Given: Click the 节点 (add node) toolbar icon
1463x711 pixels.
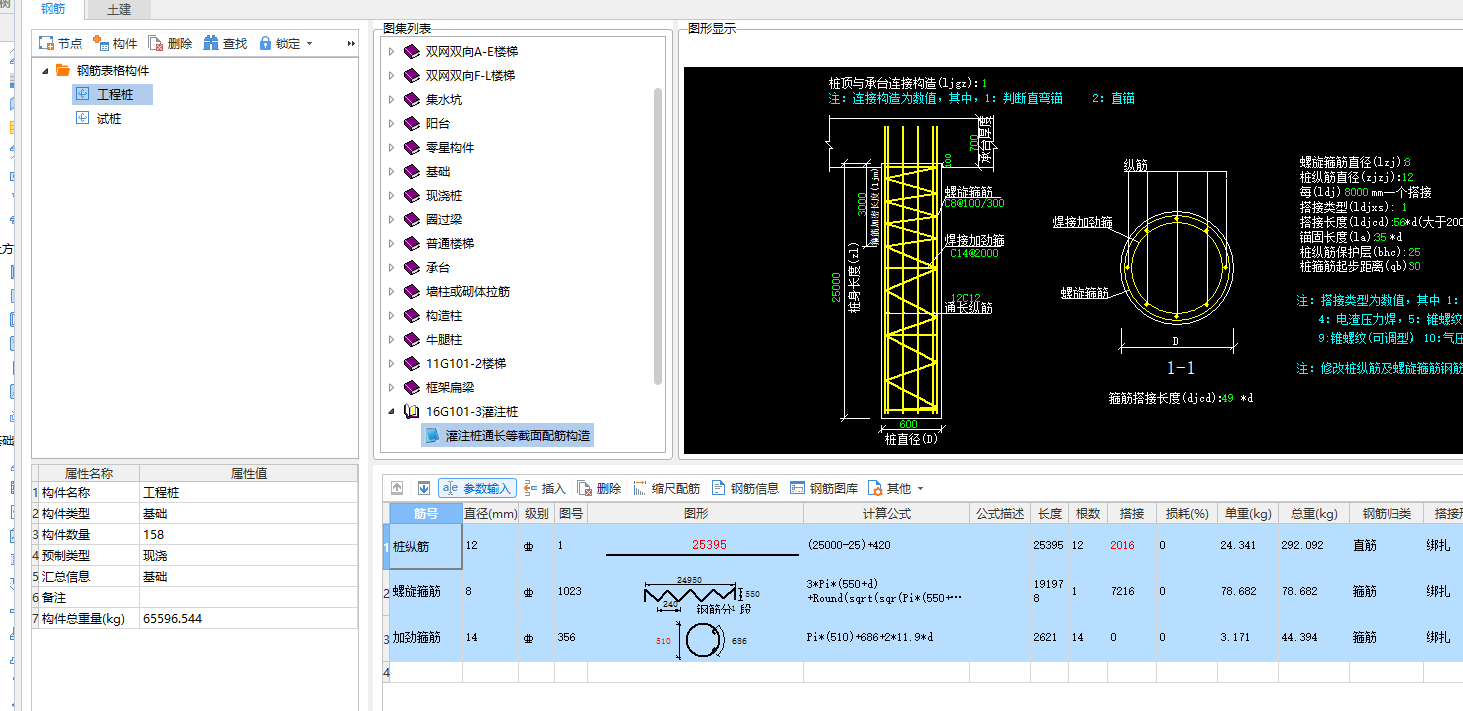Looking at the screenshot, I should [x=47, y=44].
